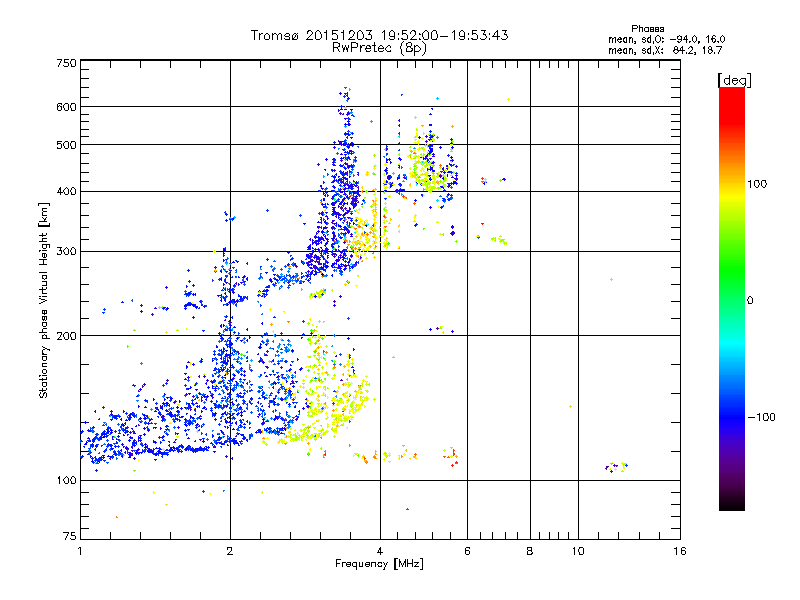Click the 'mean, sd,X: 84.2, 18.7' line
Image resolution: width=800 pixels, height=600 pixels.
665,50
